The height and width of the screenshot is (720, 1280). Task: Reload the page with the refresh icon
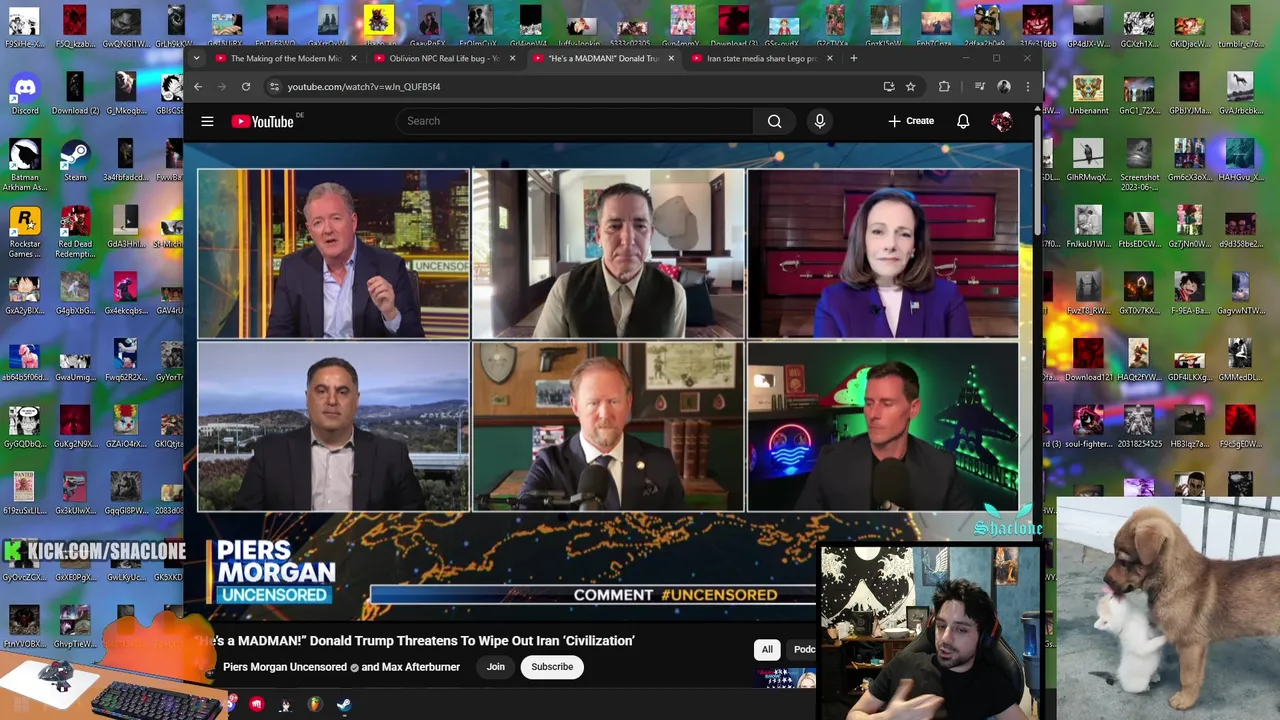[x=246, y=87]
